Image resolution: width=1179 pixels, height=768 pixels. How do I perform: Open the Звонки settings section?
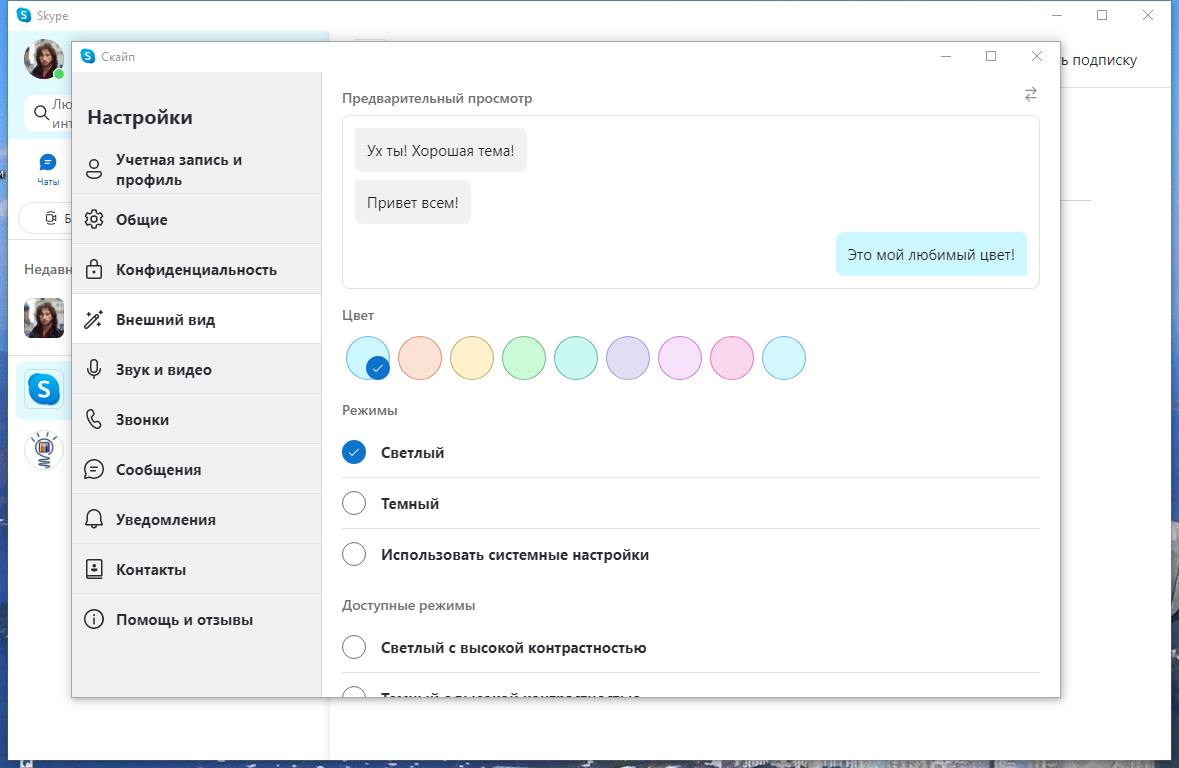pyautogui.click(x=197, y=419)
